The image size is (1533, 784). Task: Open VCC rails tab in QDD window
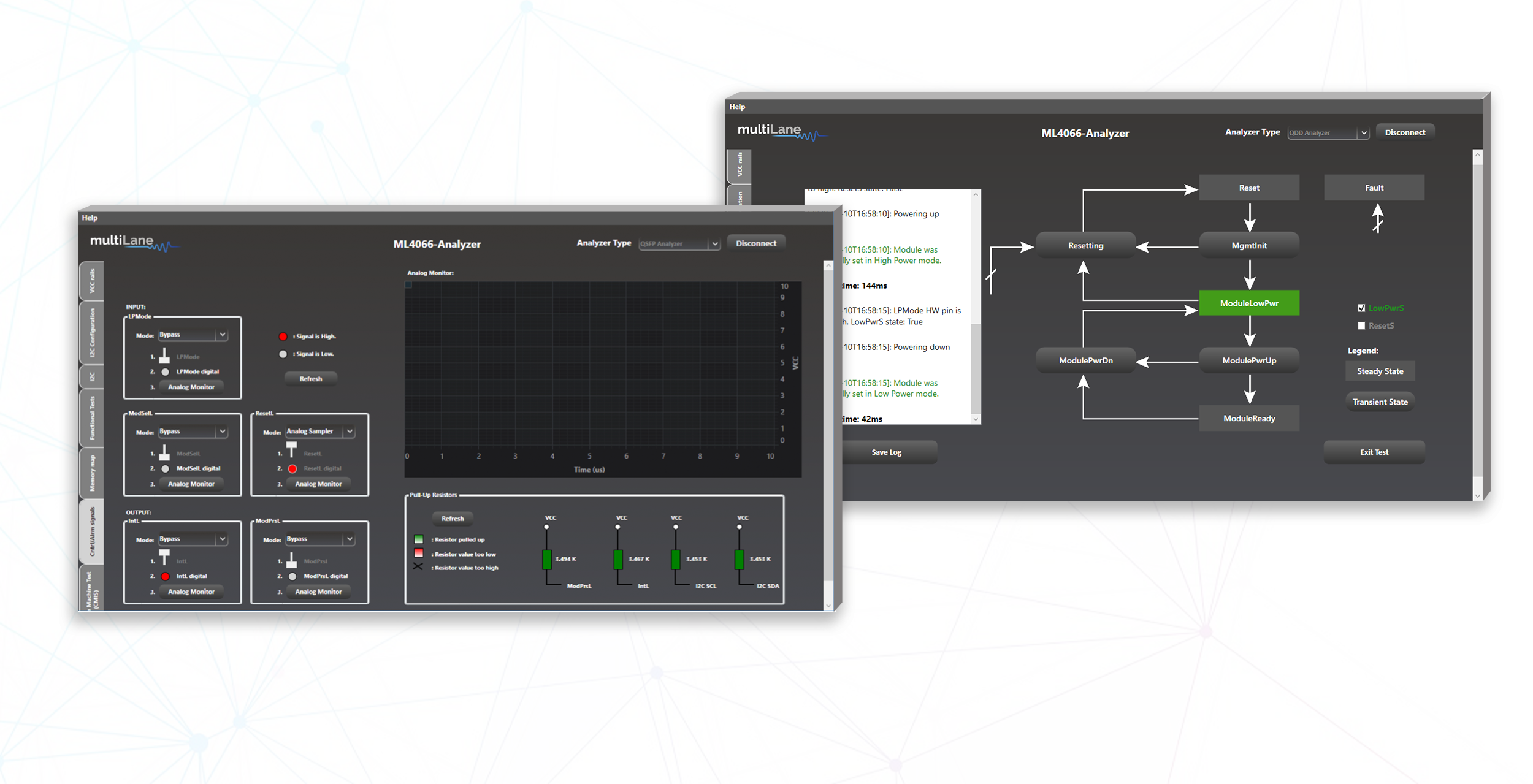click(x=740, y=165)
